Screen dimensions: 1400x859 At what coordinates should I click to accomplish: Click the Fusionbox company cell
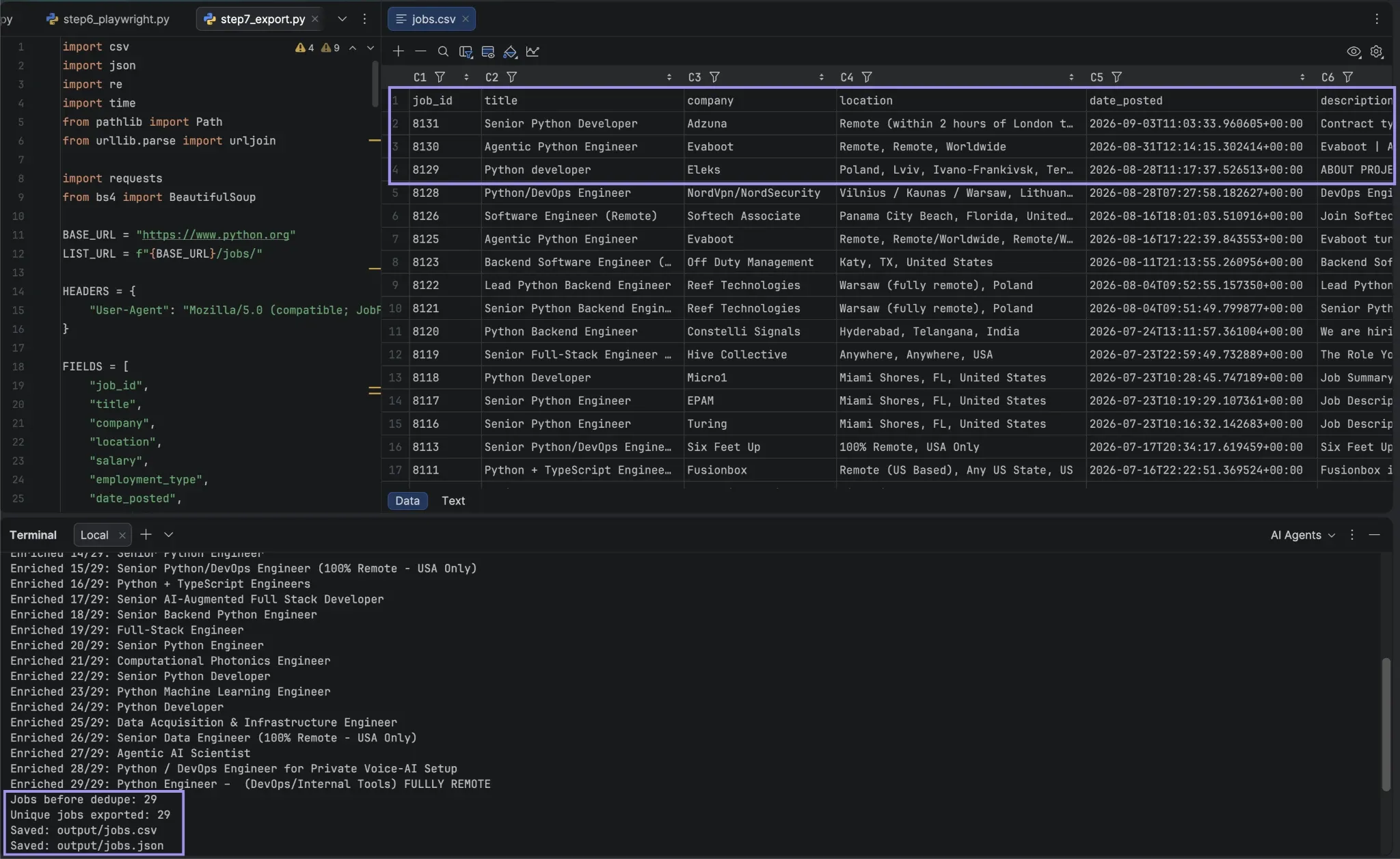(760, 471)
